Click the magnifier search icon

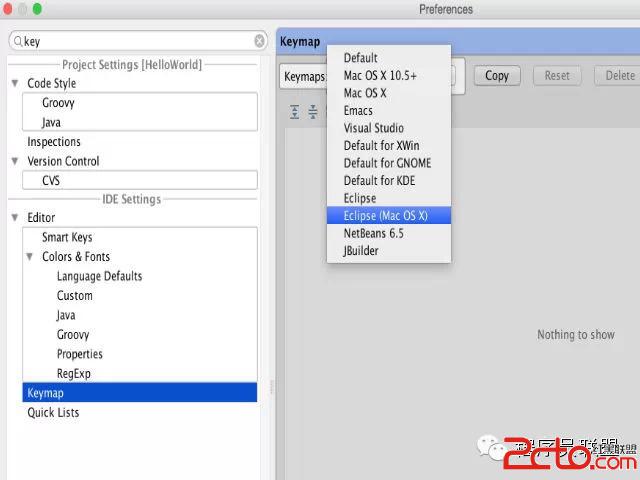[18, 41]
